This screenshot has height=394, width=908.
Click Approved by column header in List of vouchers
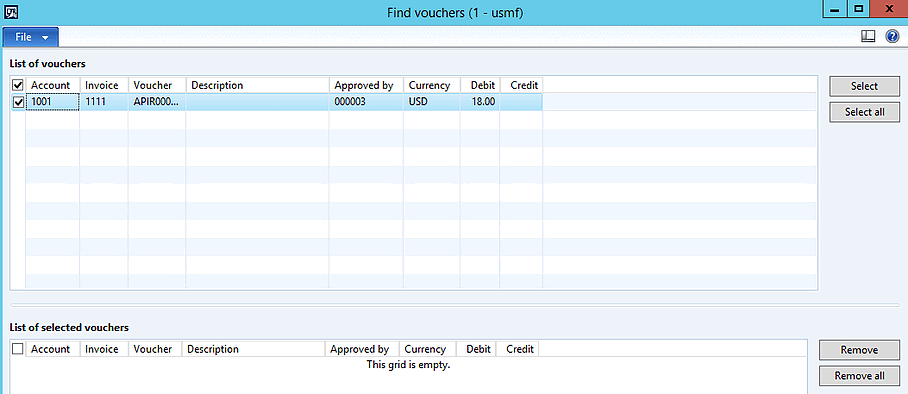coord(366,85)
